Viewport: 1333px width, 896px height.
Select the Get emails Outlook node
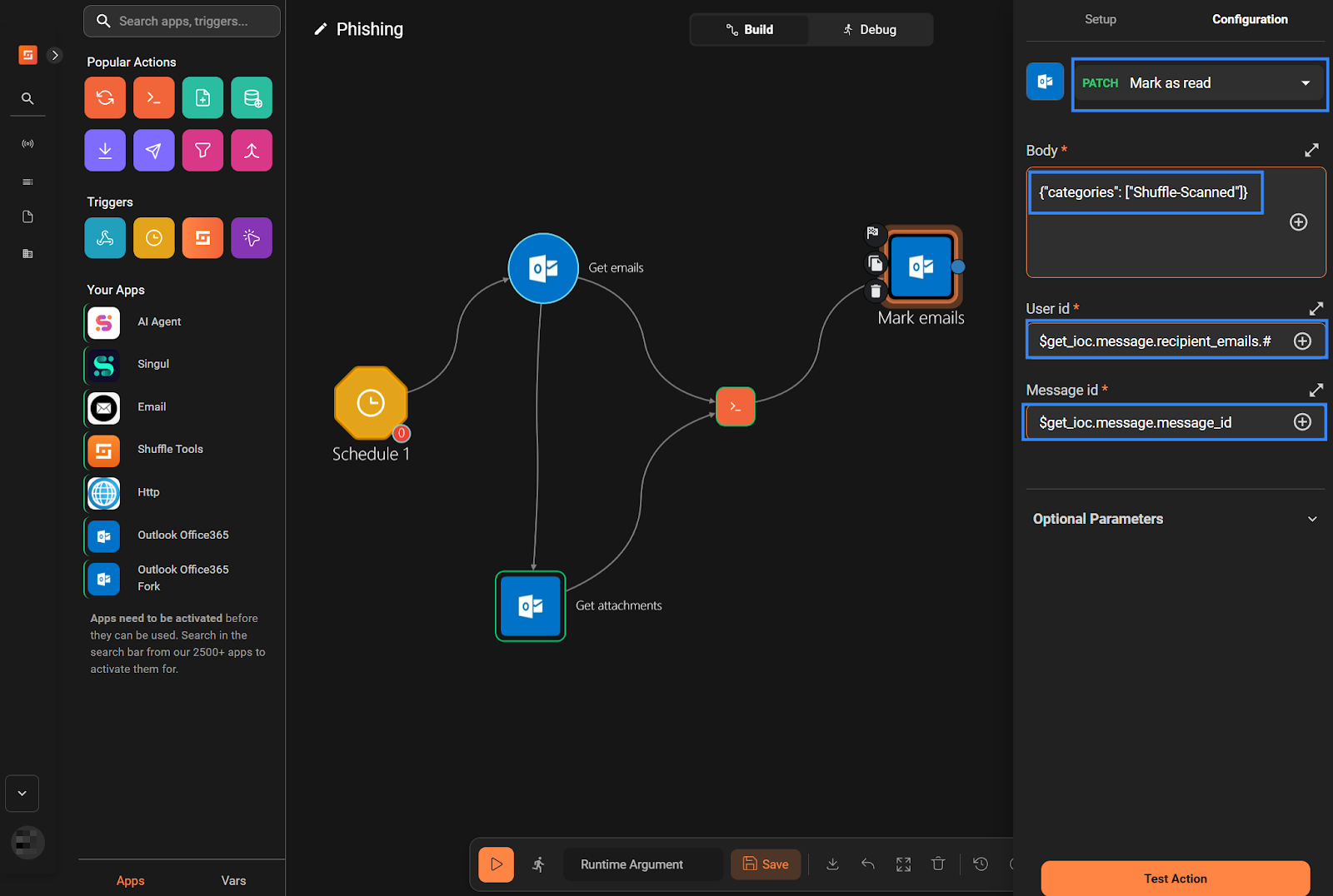[x=543, y=268]
